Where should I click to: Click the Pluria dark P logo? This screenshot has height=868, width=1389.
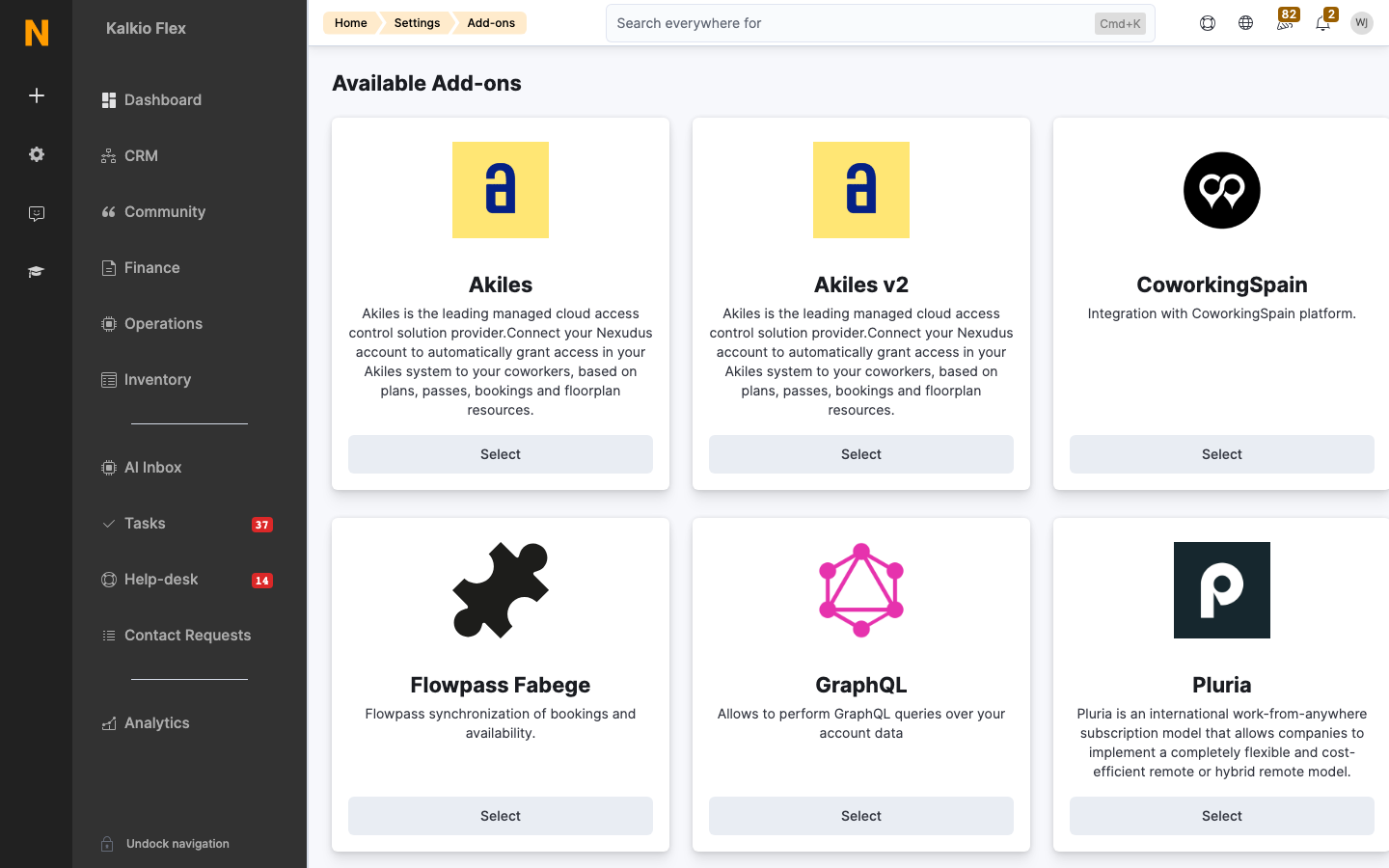coord(1222,590)
